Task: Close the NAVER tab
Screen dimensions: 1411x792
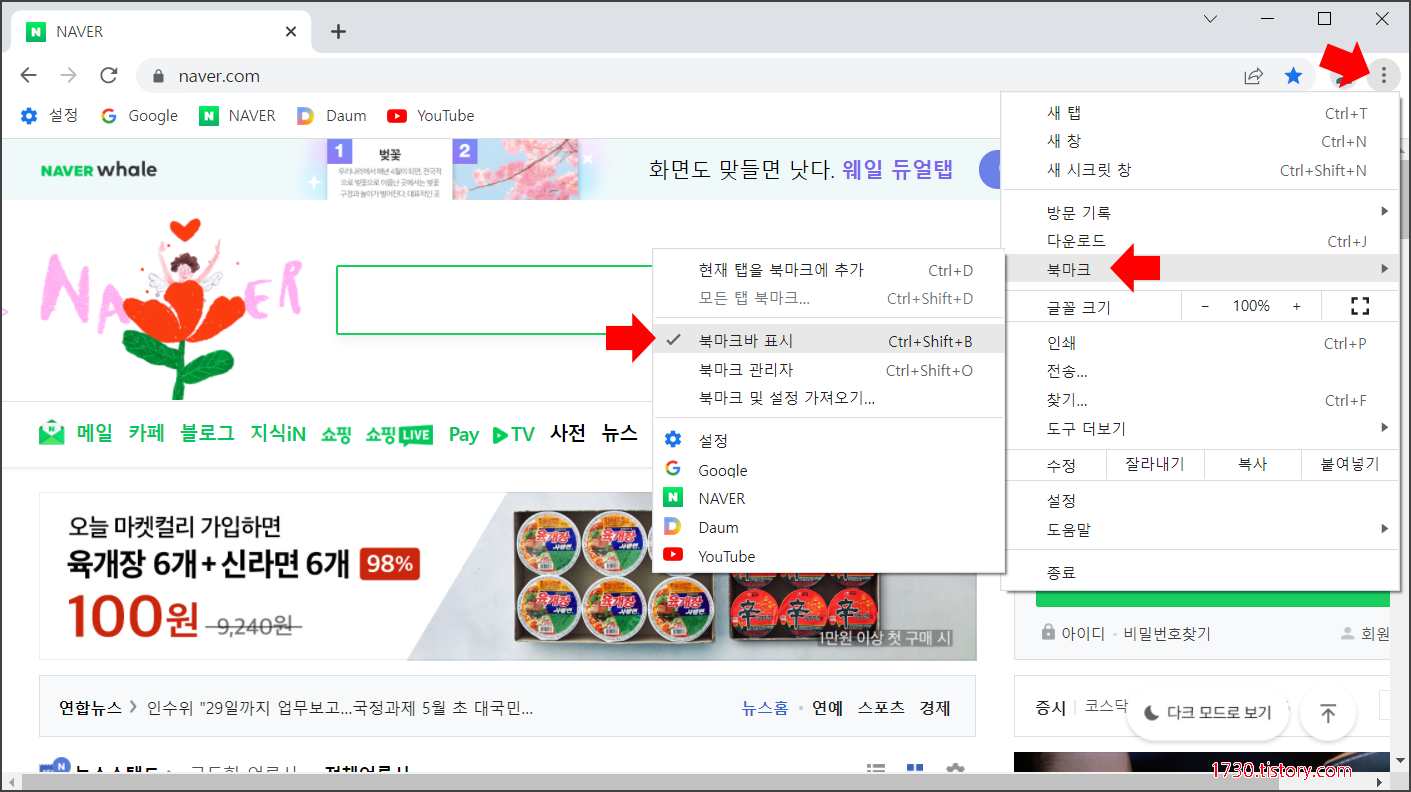Action: (x=291, y=31)
